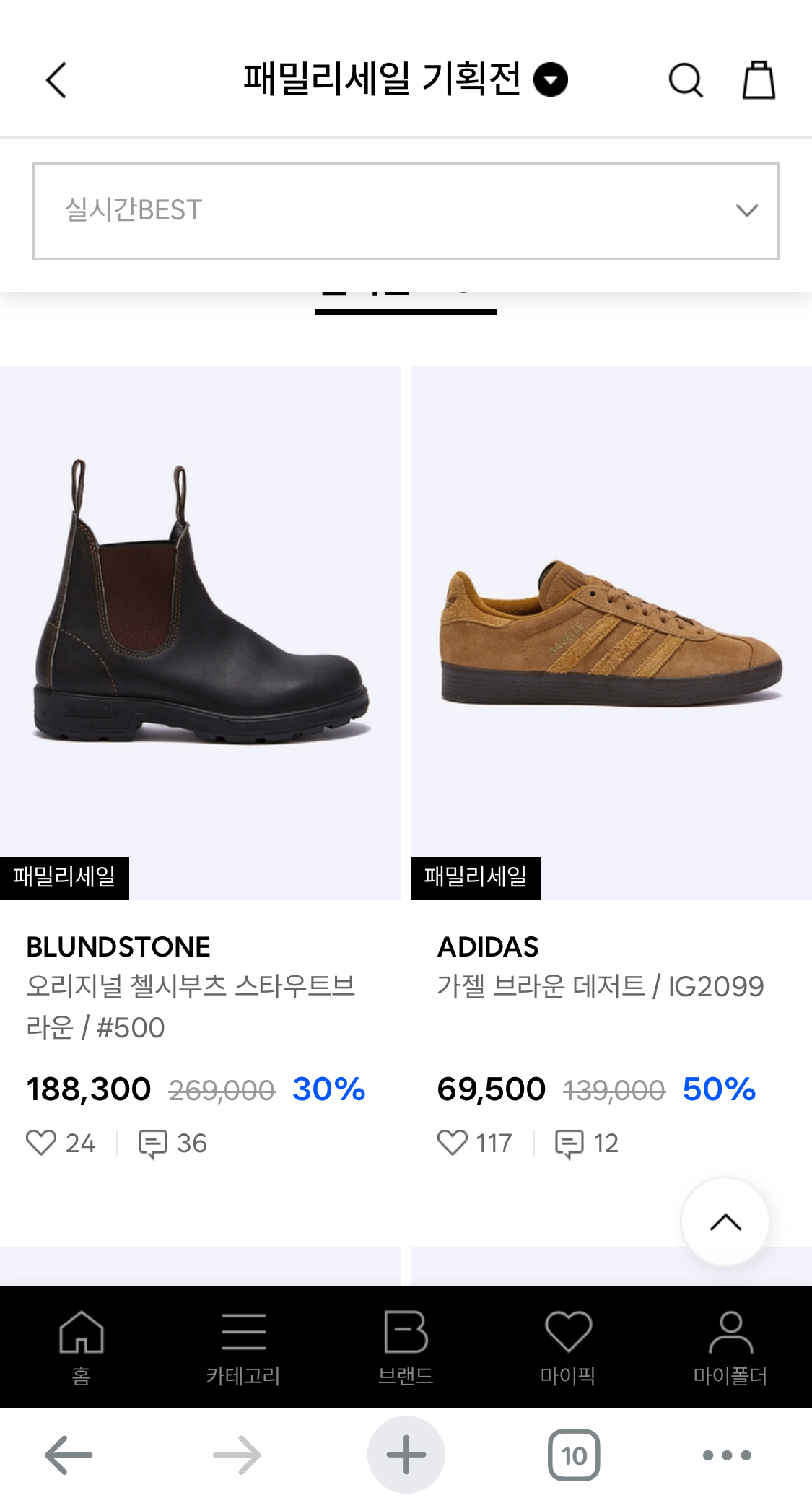812x1503 pixels.
Task: Open the 브랜드 tab
Action: (406, 1346)
